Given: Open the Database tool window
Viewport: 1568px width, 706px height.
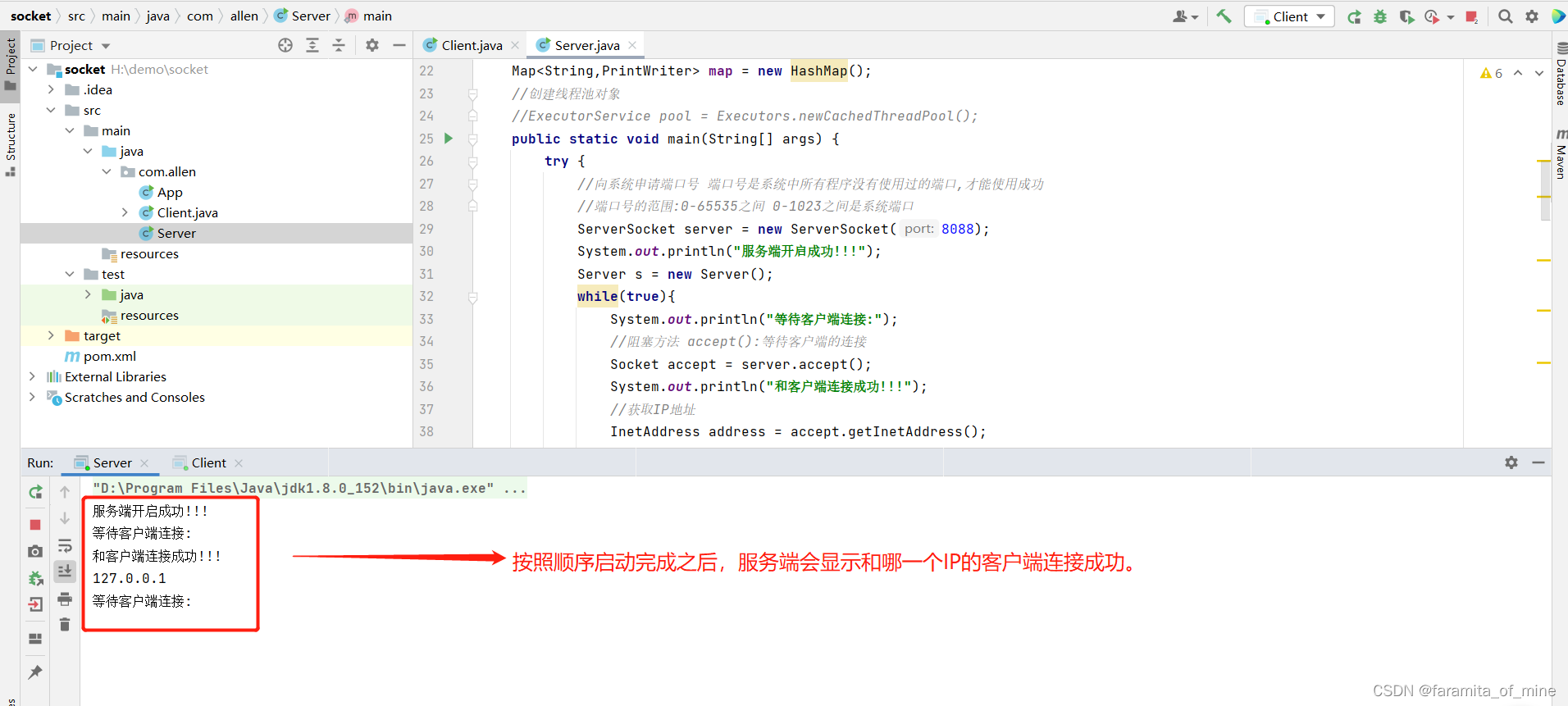Looking at the screenshot, I should [x=1561, y=74].
